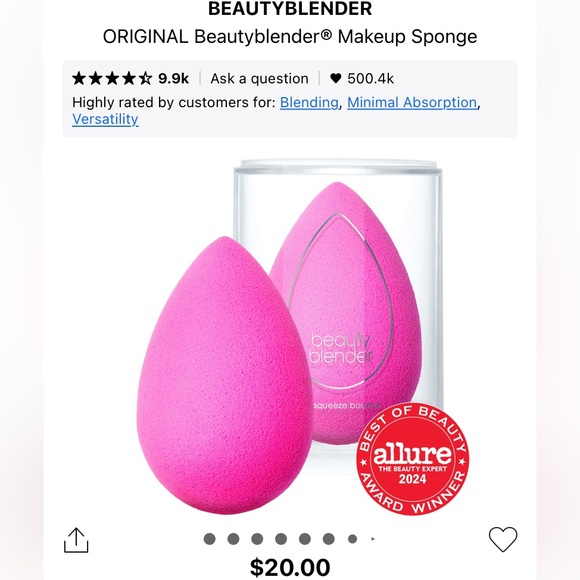Image resolution: width=580 pixels, height=580 pixels.
Task: Tap the small arrow after carousel dots
Action: coord(373,539)
